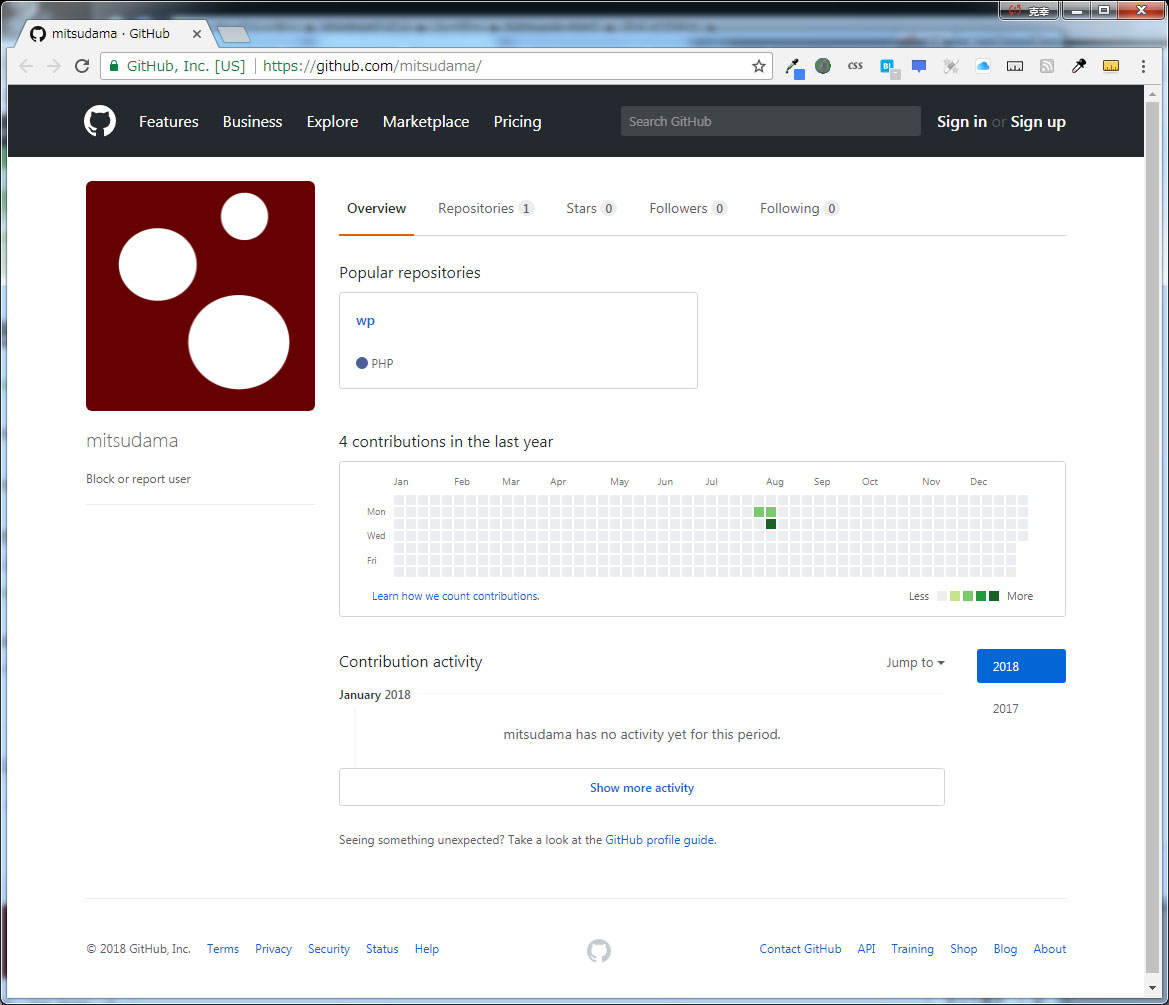Click the darkest green legend swatch beside More

point(994,596)
